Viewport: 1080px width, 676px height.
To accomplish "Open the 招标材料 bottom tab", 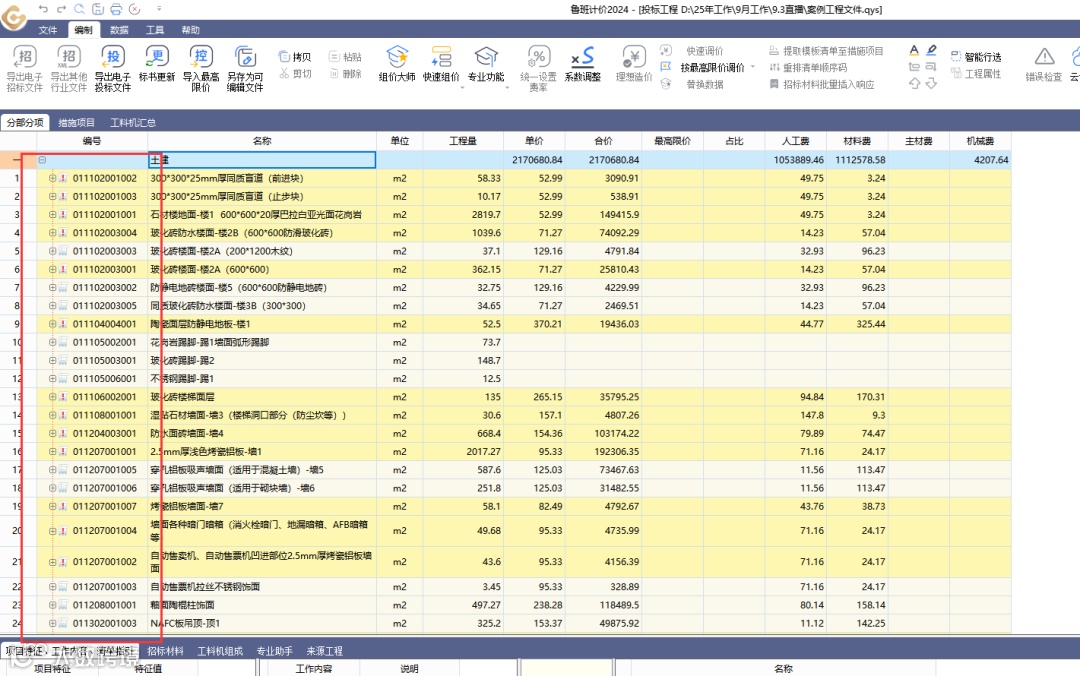I will pyautogui.click(x=165, y=651).
